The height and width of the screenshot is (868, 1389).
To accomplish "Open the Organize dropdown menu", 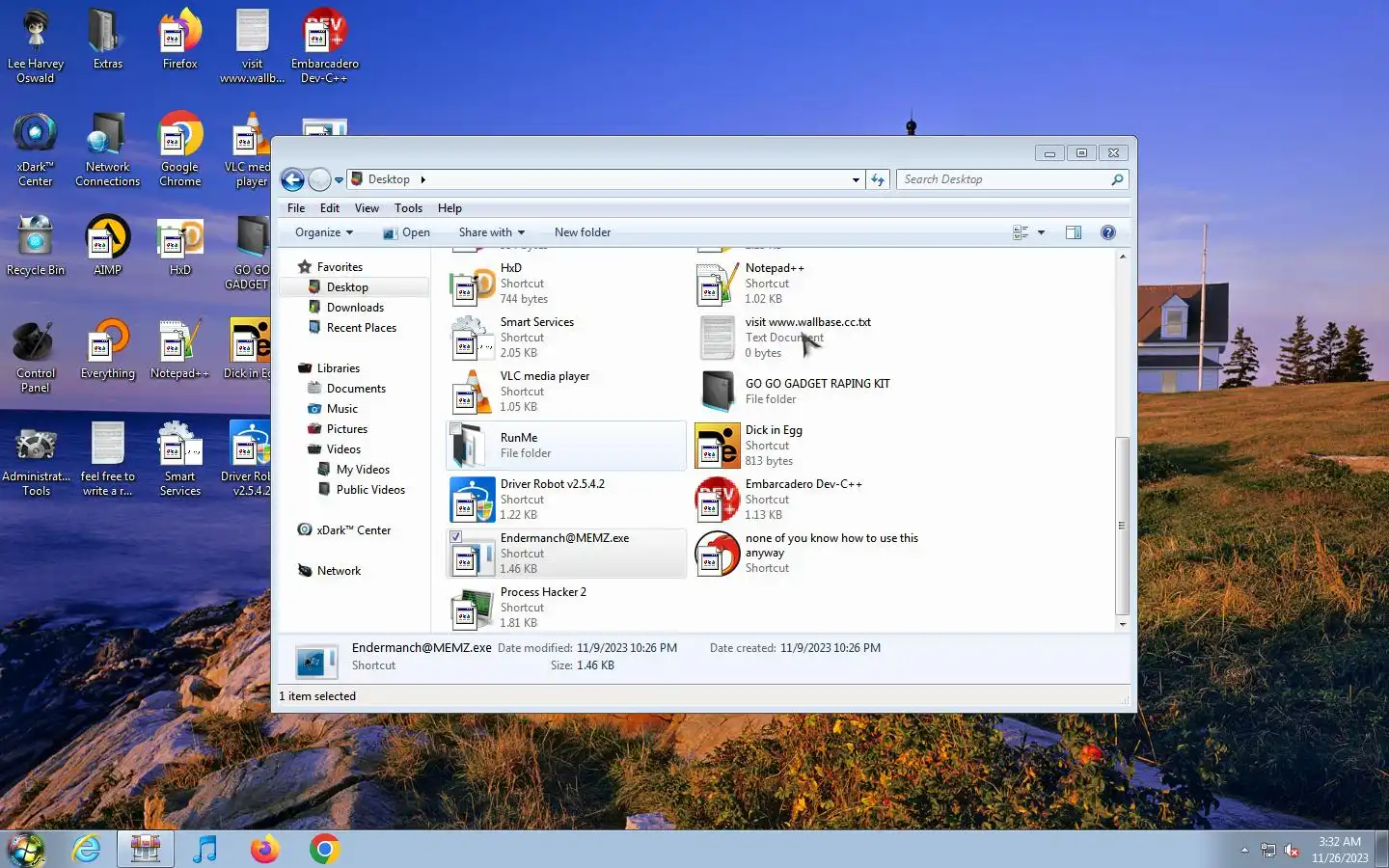I will pos(324,232).
